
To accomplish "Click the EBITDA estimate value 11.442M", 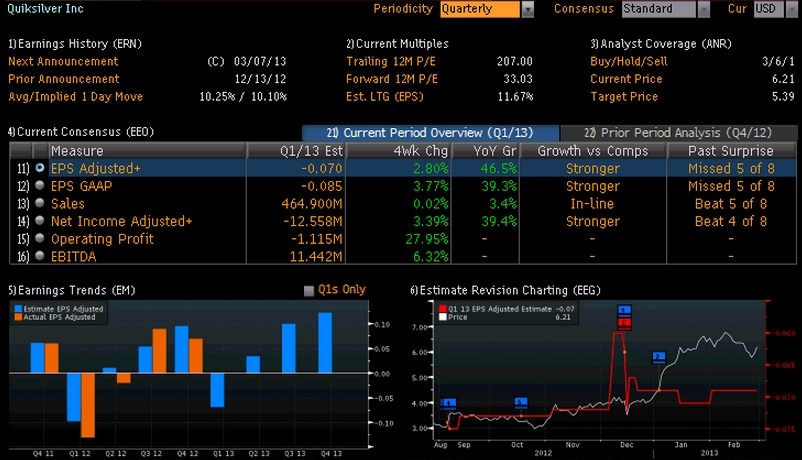I will pyautogui.click(x=316, y=256).
